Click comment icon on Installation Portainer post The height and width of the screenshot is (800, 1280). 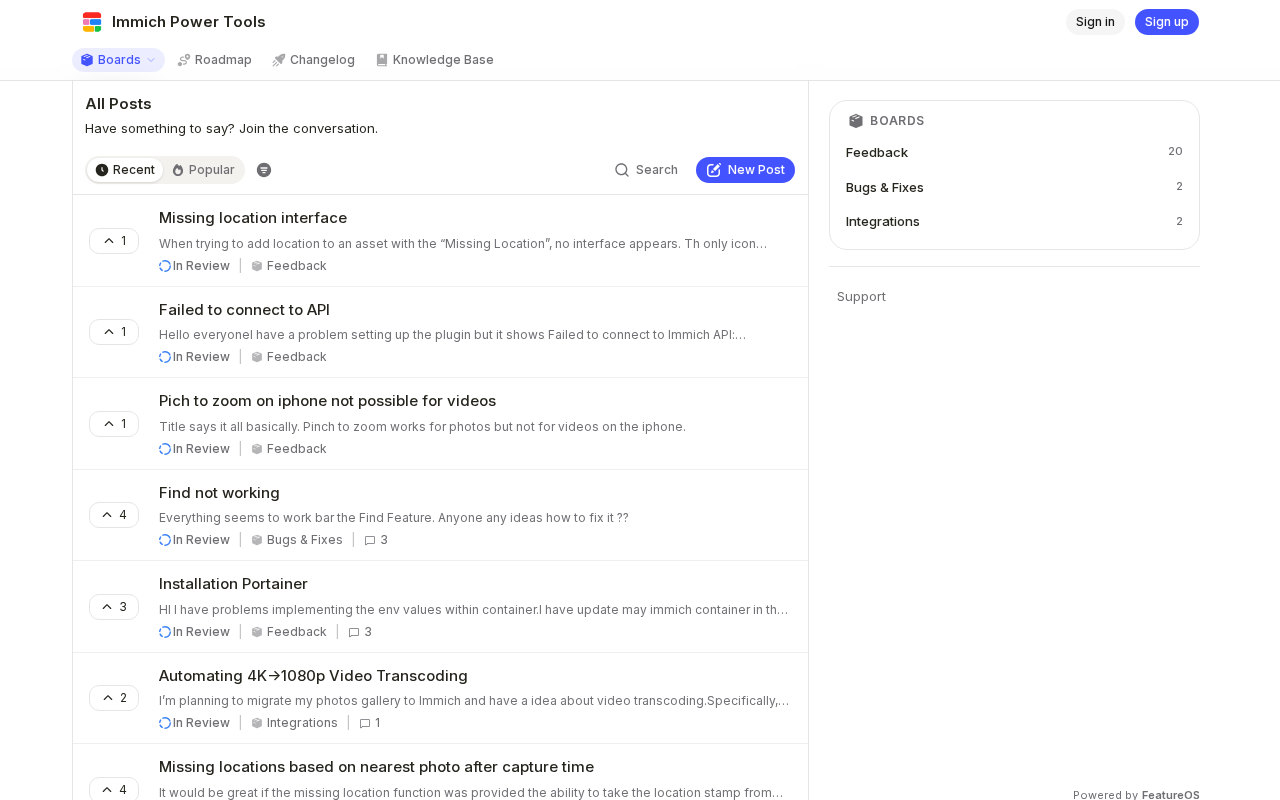pos(354,632)
